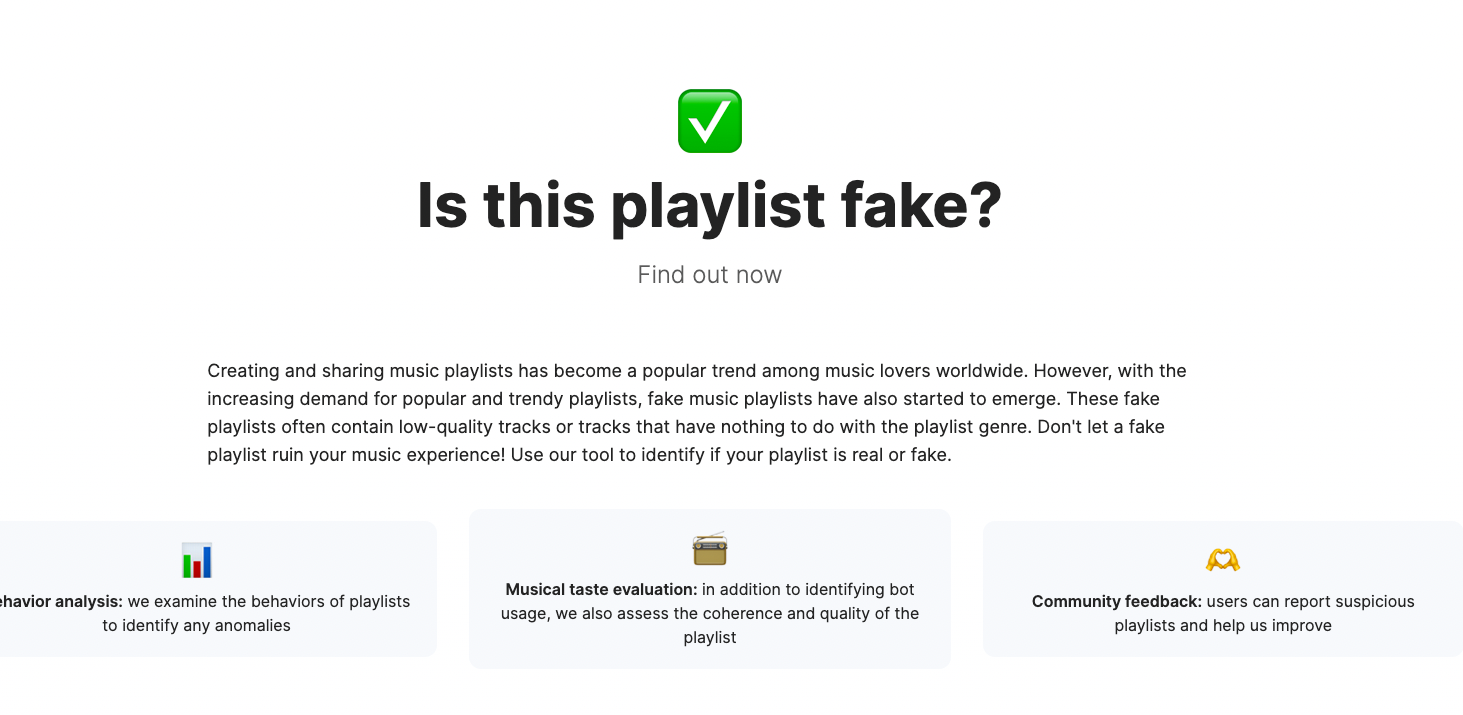This screenshot has width=1463, height=715.
Task: Click the radio icon
Action: tap(710, 549)
